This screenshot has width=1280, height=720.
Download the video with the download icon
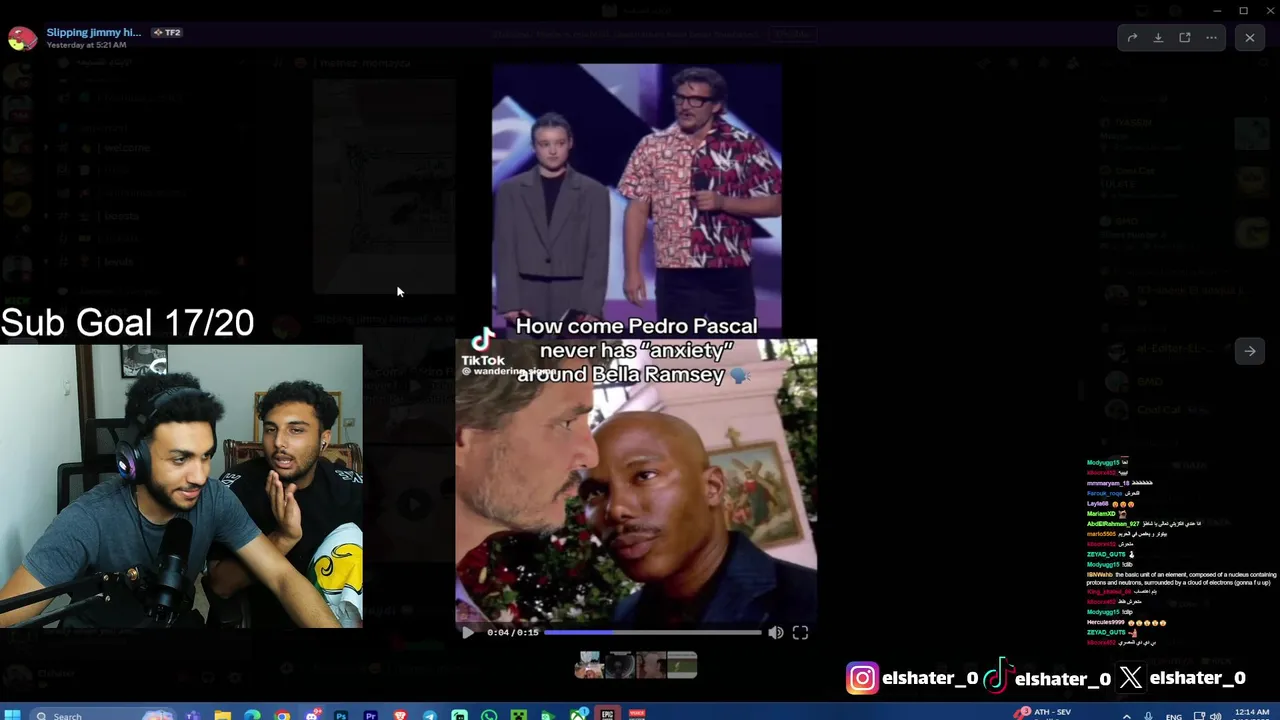1158,38
